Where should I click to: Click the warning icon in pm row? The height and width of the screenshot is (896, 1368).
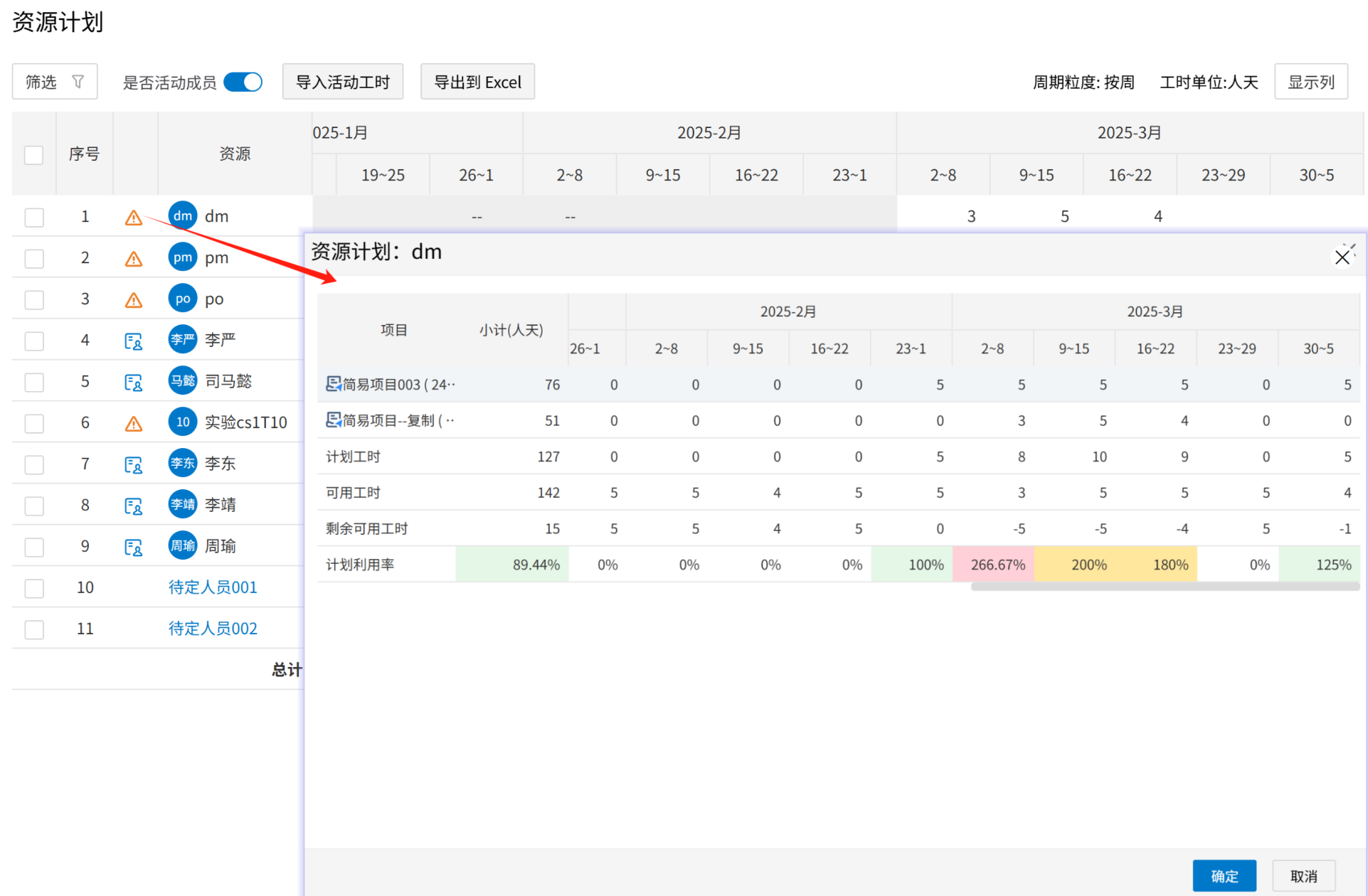(x=133, y=259)
